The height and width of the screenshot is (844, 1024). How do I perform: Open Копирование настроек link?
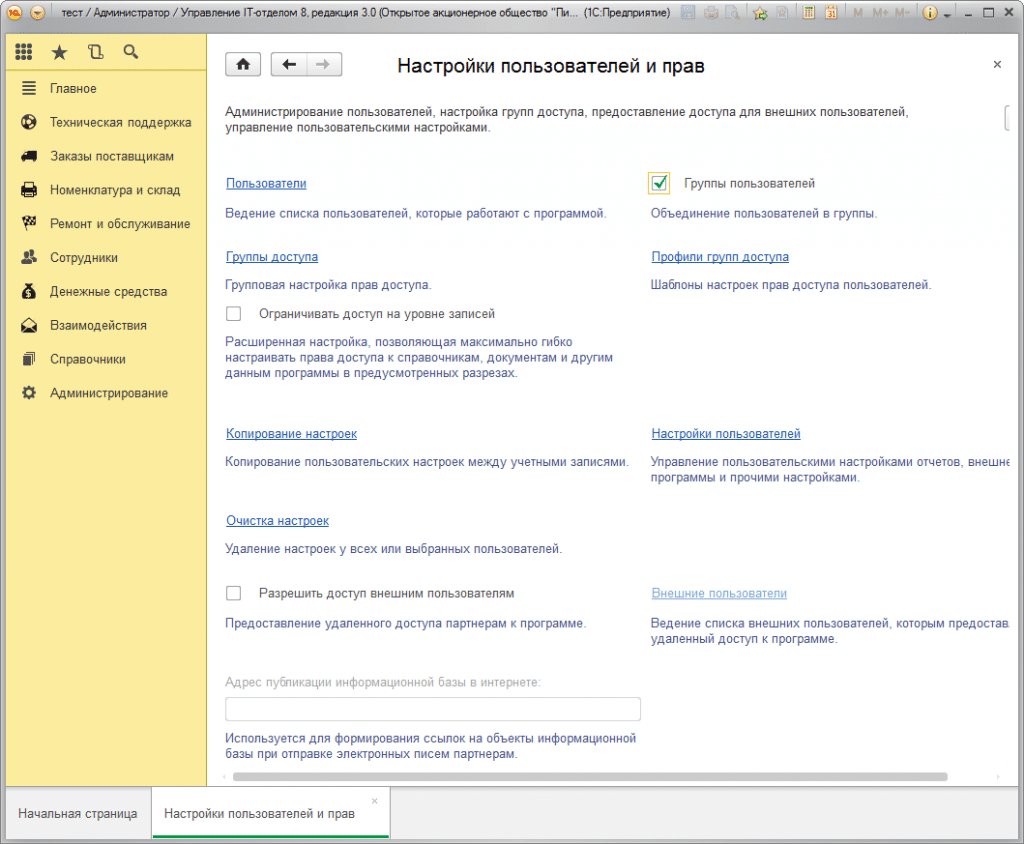[x=291, y=434]
